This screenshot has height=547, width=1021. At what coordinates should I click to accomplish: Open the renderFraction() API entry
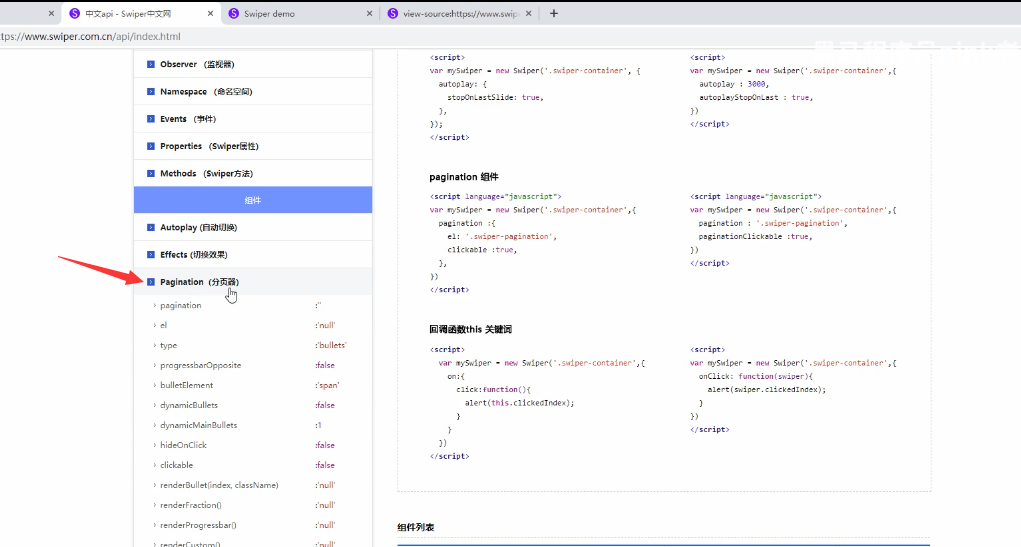tap(191, 505)
